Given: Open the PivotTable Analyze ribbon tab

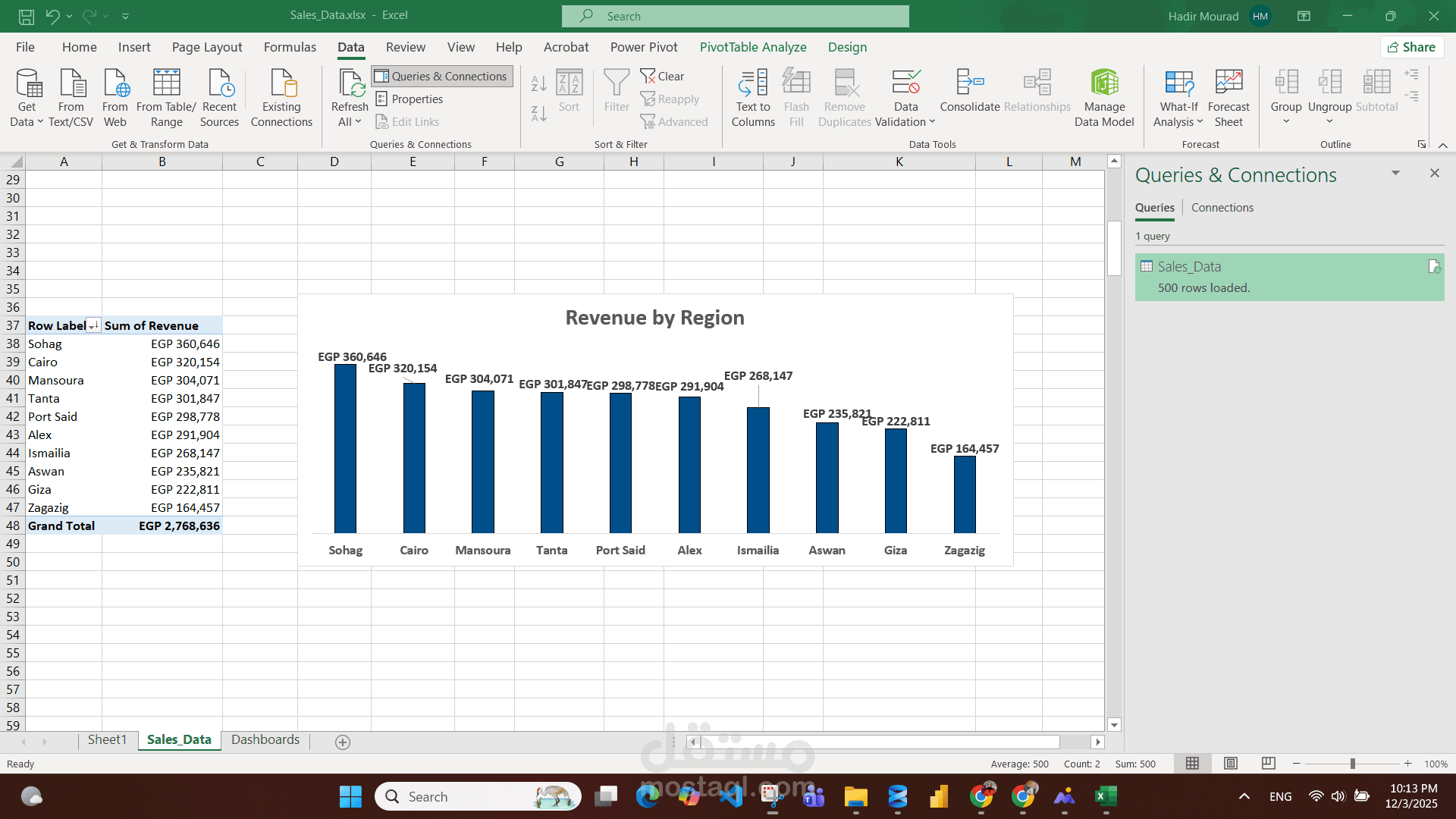Looking at the screenshot, I should coord(752,47).
